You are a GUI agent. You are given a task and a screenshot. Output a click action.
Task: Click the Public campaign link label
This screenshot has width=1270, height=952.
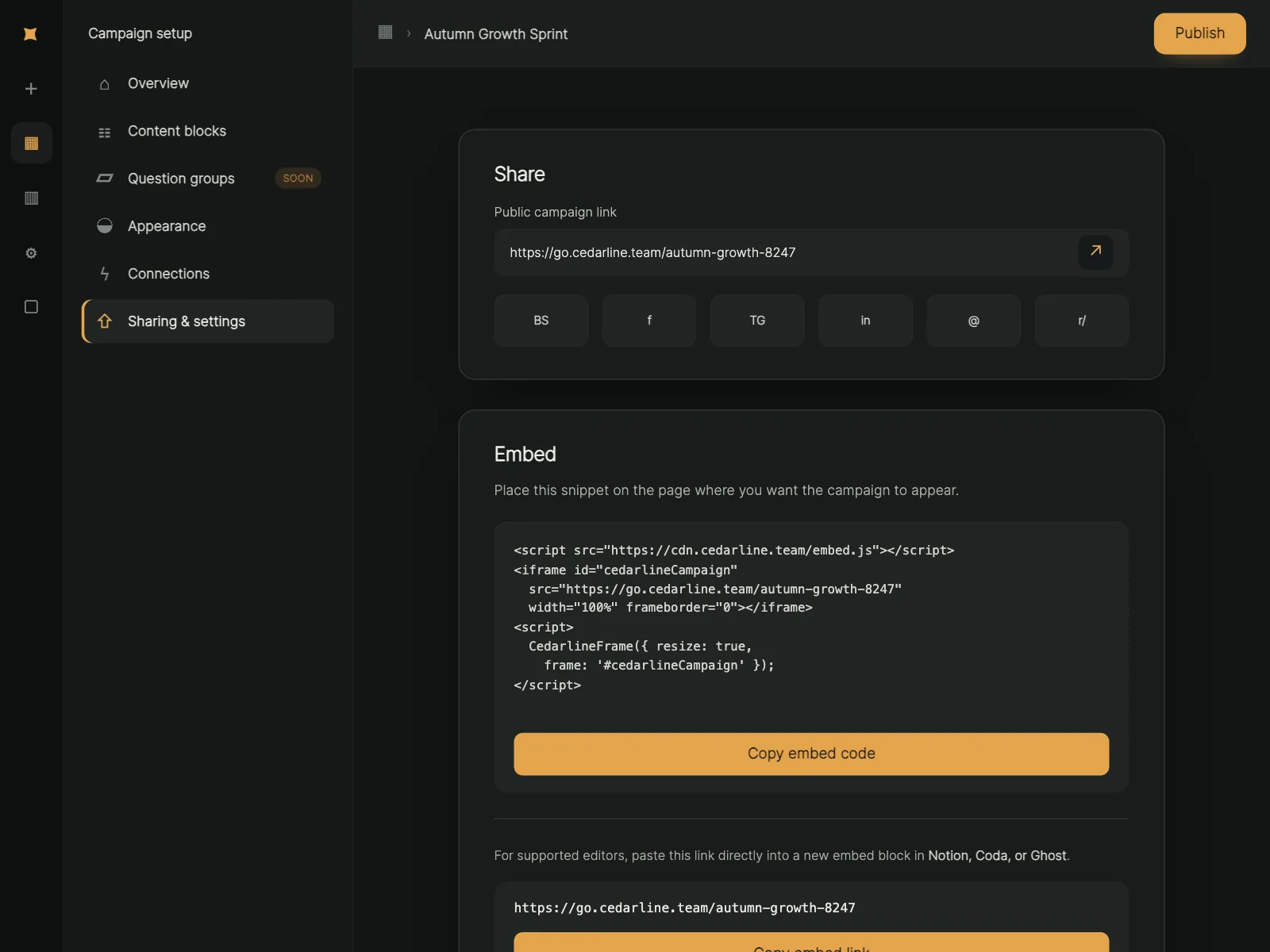[556, 213]
